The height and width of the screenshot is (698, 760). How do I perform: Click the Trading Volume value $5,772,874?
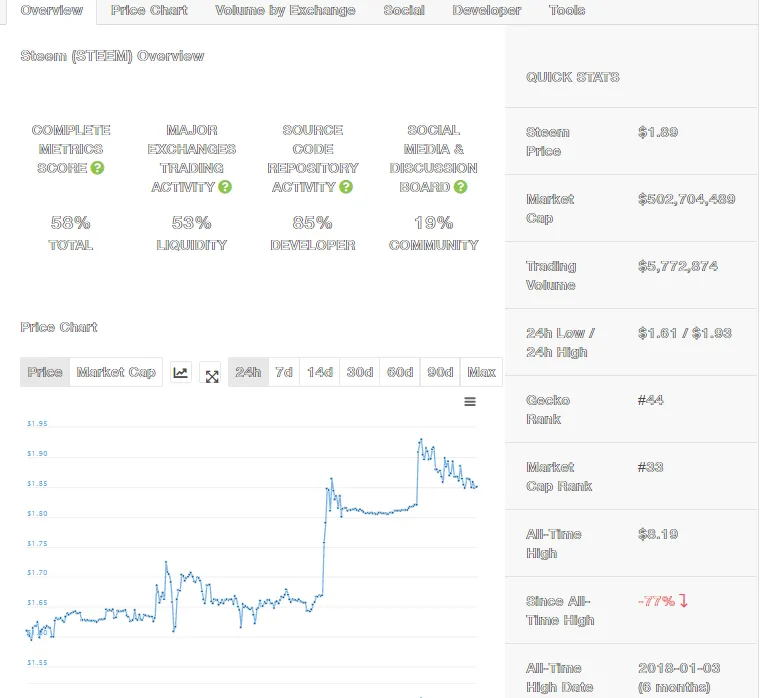(x=678, y=266)
